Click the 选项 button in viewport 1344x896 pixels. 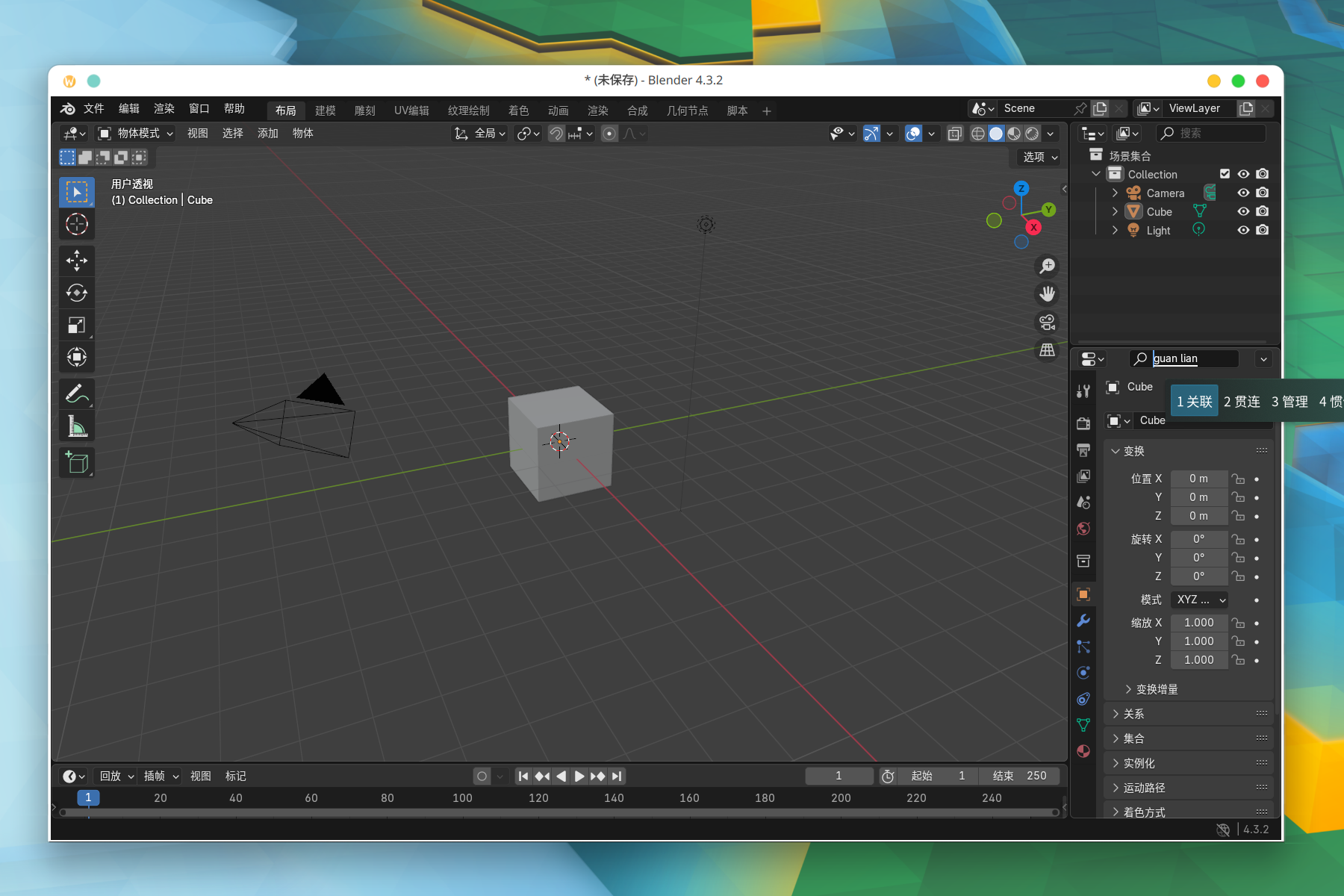pos(1039,157)
